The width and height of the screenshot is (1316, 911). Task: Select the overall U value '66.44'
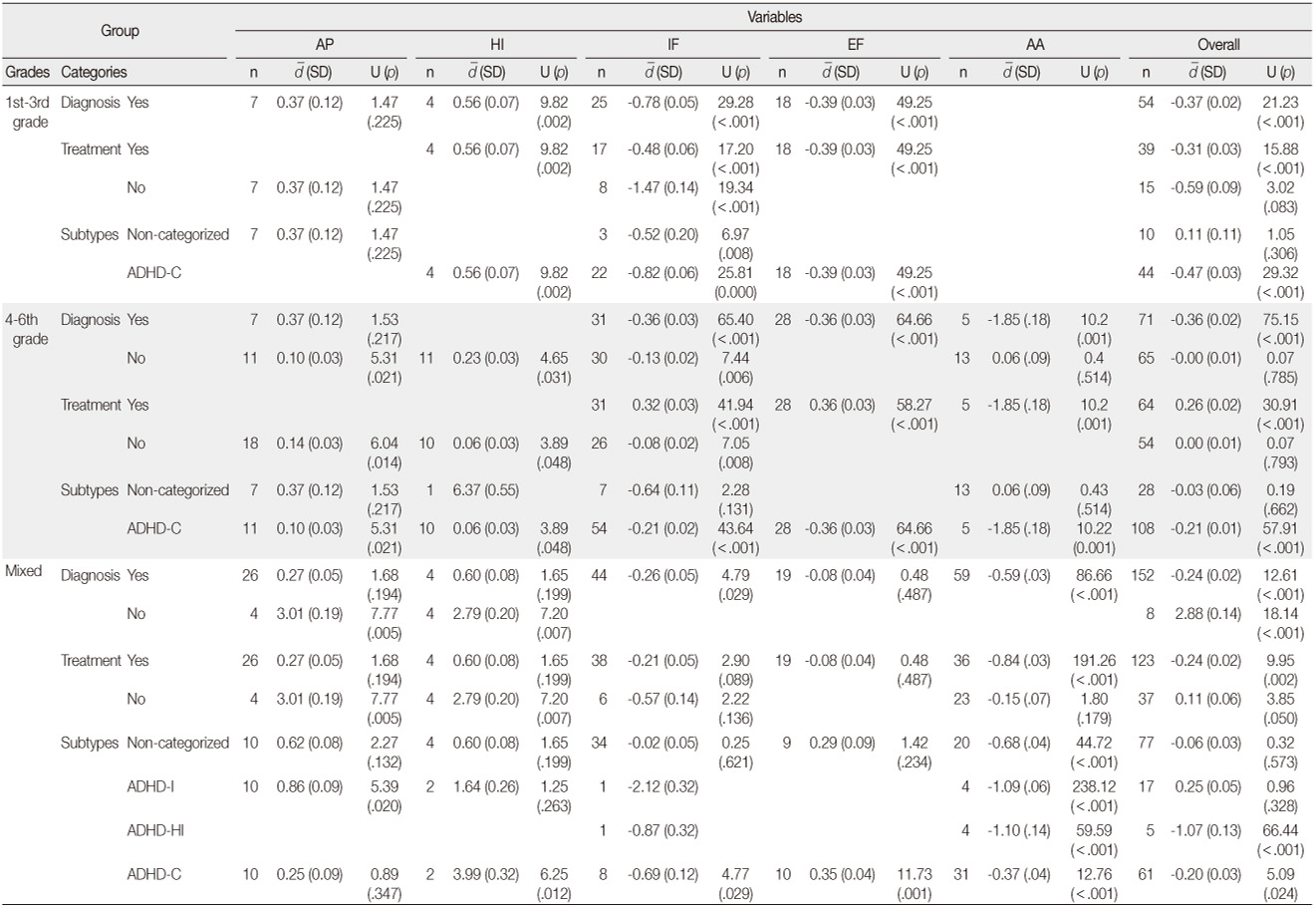coord(1280,831)
